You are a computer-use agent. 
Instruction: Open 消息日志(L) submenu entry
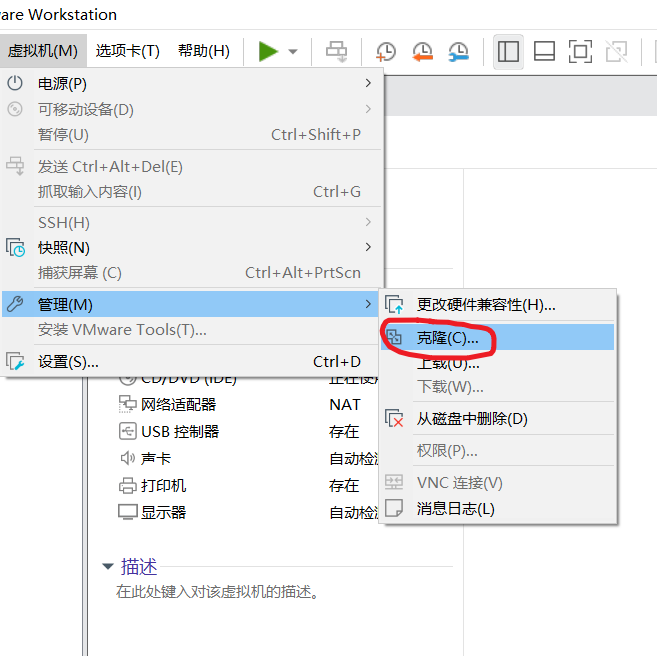tap(497, 509)
